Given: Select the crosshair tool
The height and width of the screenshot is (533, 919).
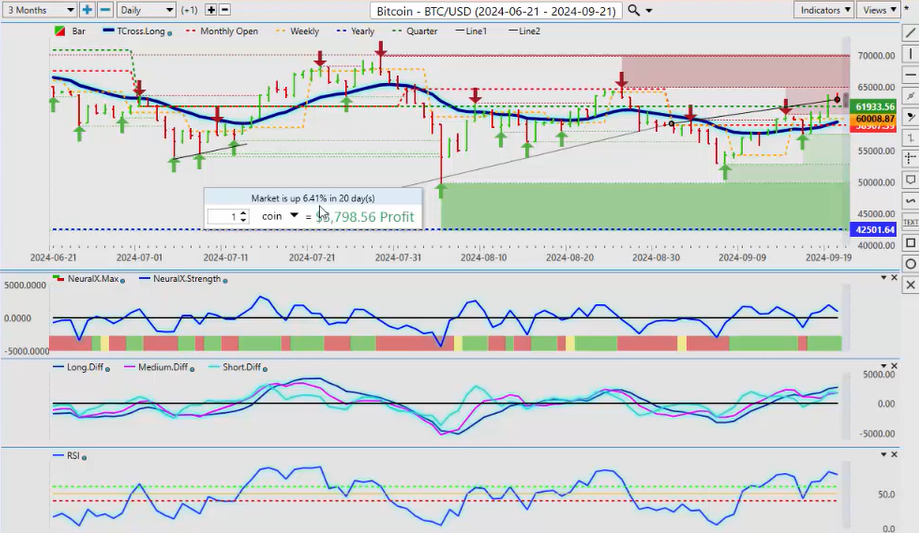Looking at the screenshot, I should (910, 159).
